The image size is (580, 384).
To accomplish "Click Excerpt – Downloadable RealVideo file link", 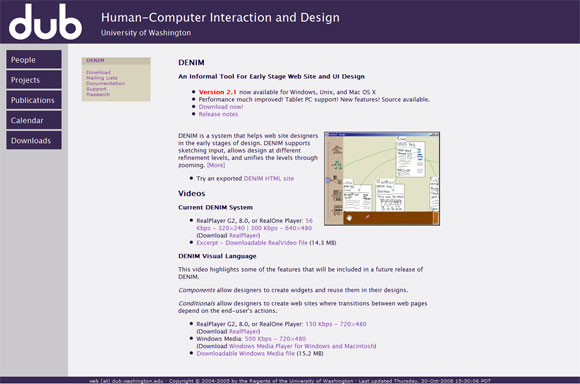I will coord(252,243).
